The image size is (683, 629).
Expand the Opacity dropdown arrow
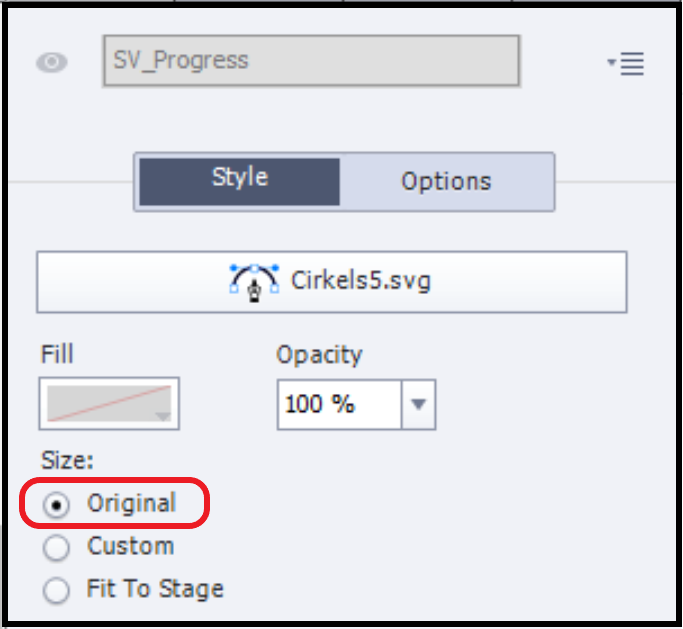(419, 404)
